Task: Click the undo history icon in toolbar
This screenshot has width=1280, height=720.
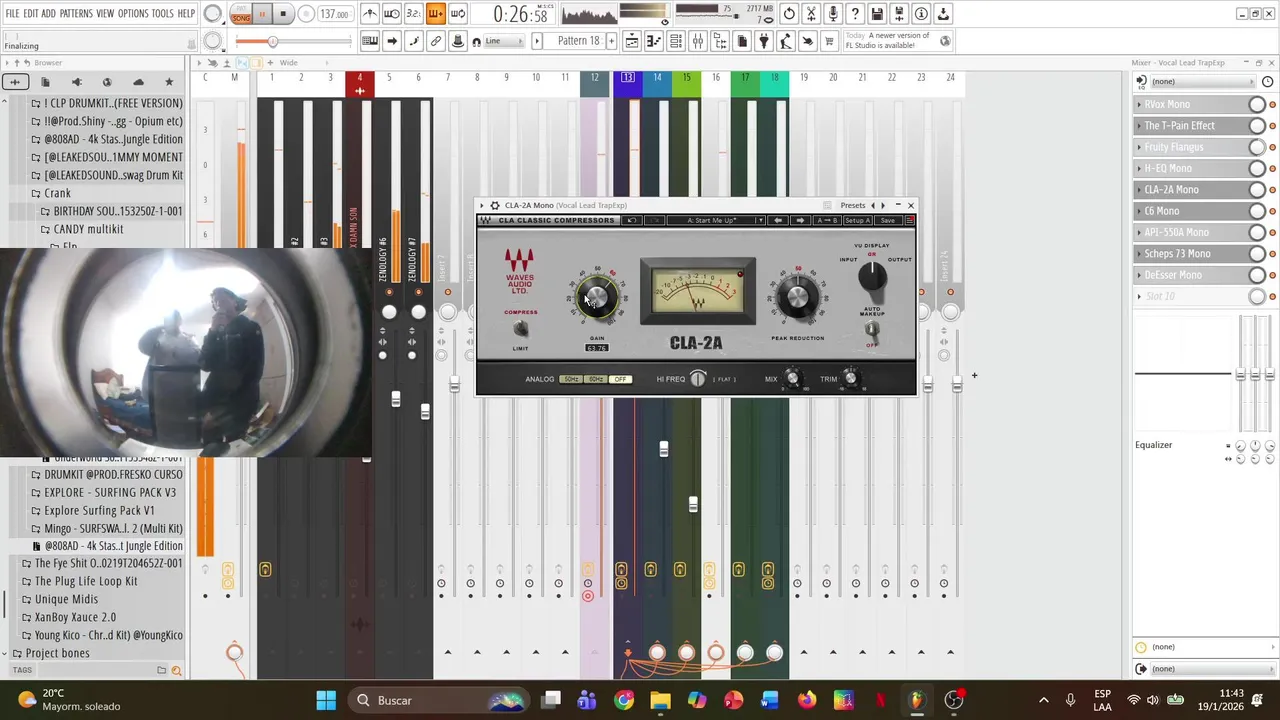Action: (789, 14)
